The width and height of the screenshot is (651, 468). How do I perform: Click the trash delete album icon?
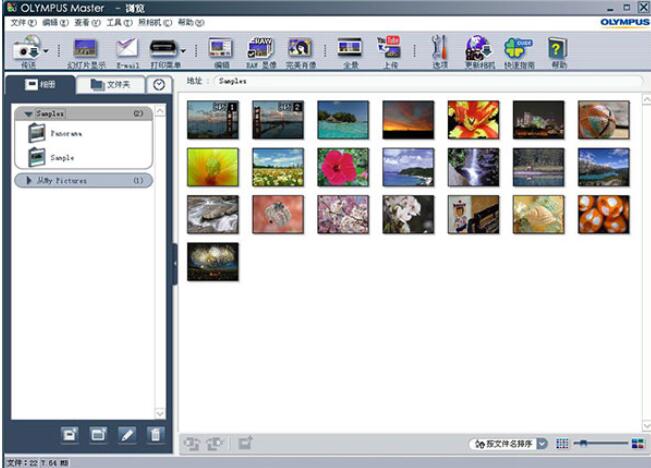click(x=155, y=435)
